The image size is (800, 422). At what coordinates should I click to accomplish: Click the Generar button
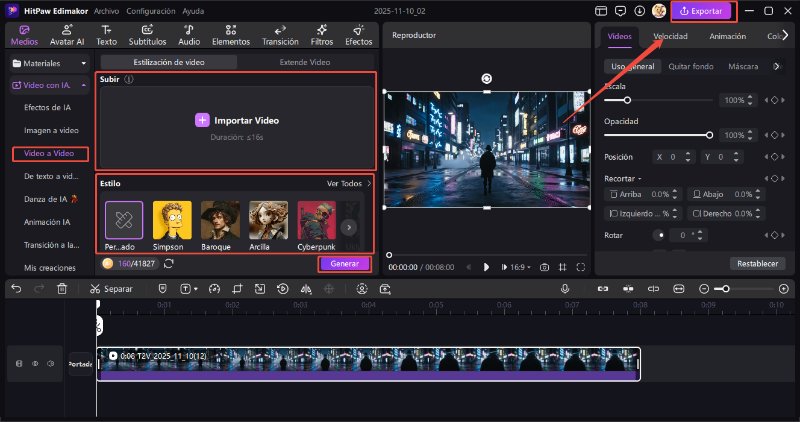click(x=344, y=264)
